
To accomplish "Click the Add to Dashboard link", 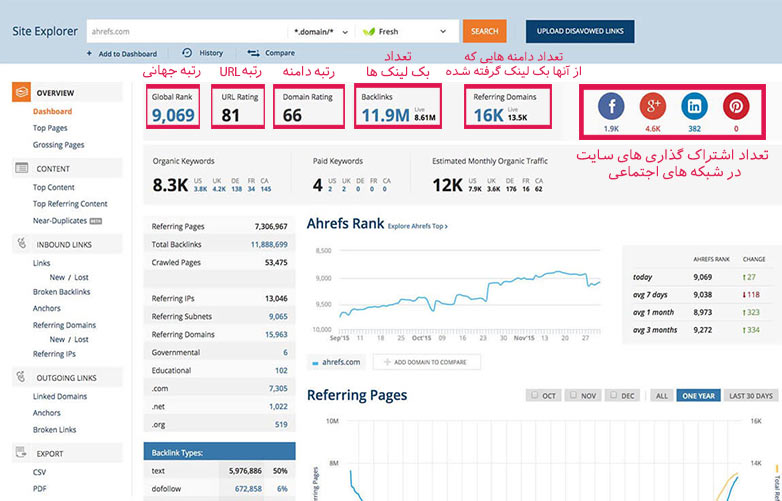I will (128, 53).
